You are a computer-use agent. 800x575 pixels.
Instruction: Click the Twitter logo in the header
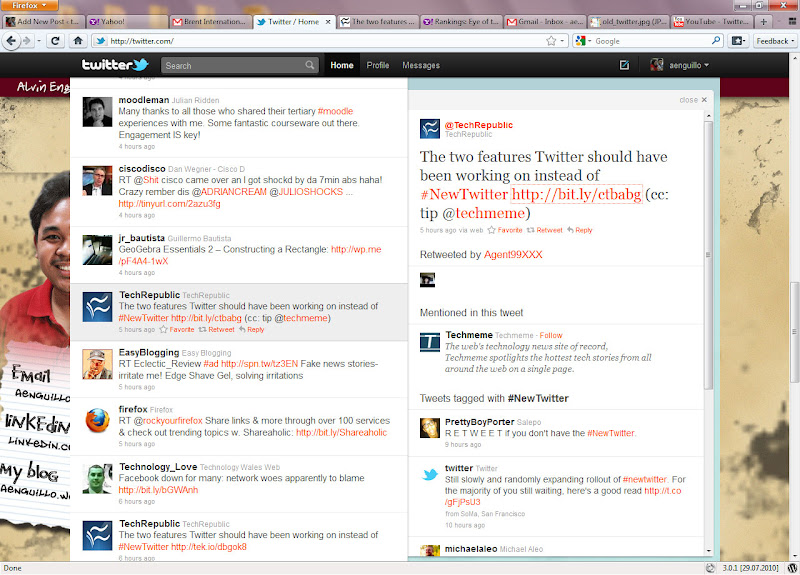click(x=115, y=65)
